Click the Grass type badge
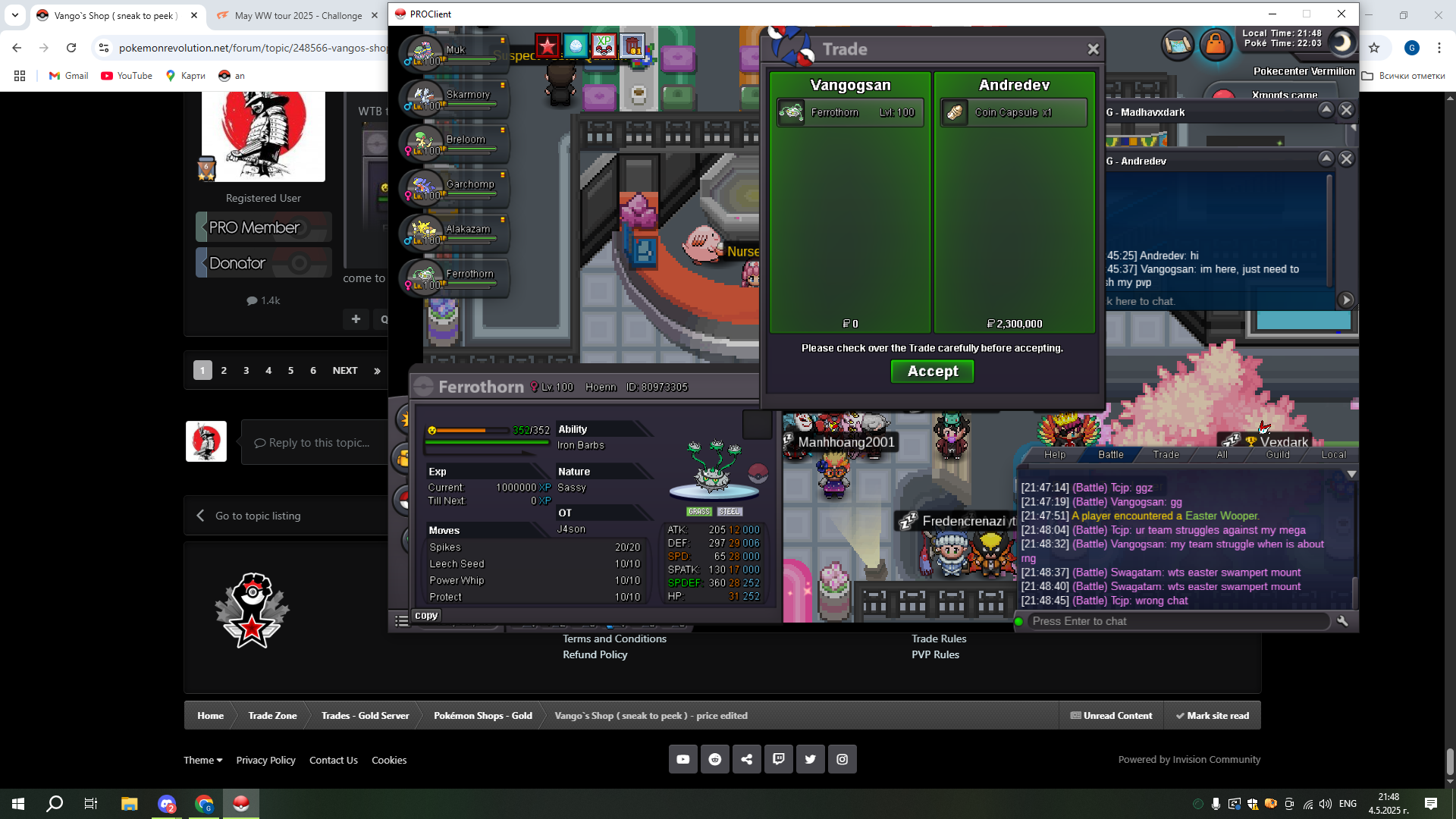This screenshot has height=819, width=1456. point(699,512)
